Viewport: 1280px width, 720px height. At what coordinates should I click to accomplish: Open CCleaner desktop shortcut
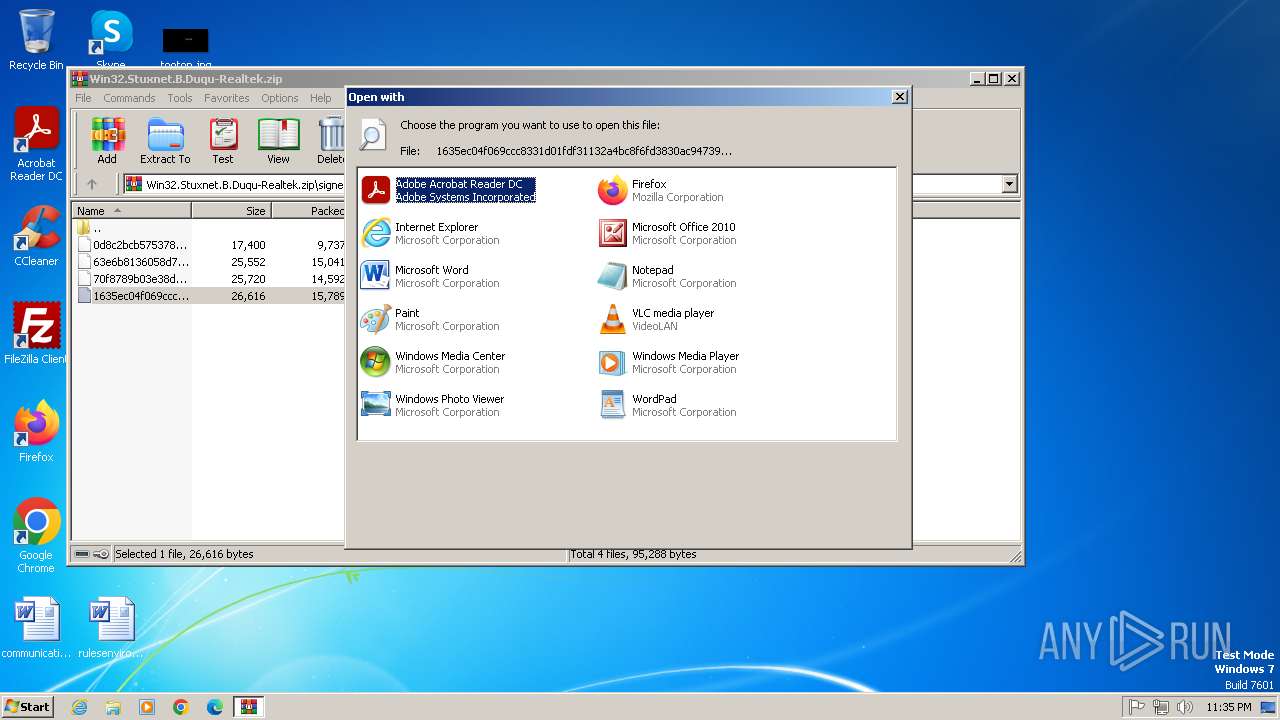coord(36,237)
